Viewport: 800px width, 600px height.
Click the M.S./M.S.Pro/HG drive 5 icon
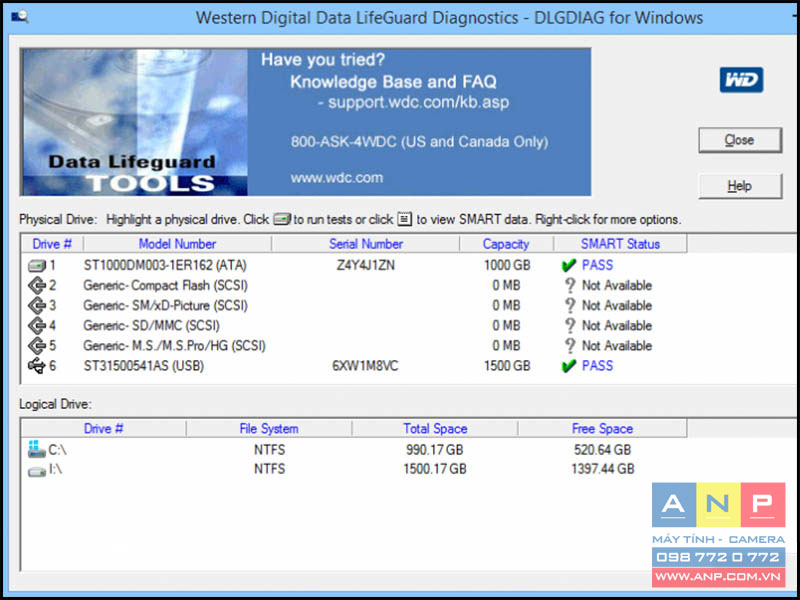click(x=37, y=346)
